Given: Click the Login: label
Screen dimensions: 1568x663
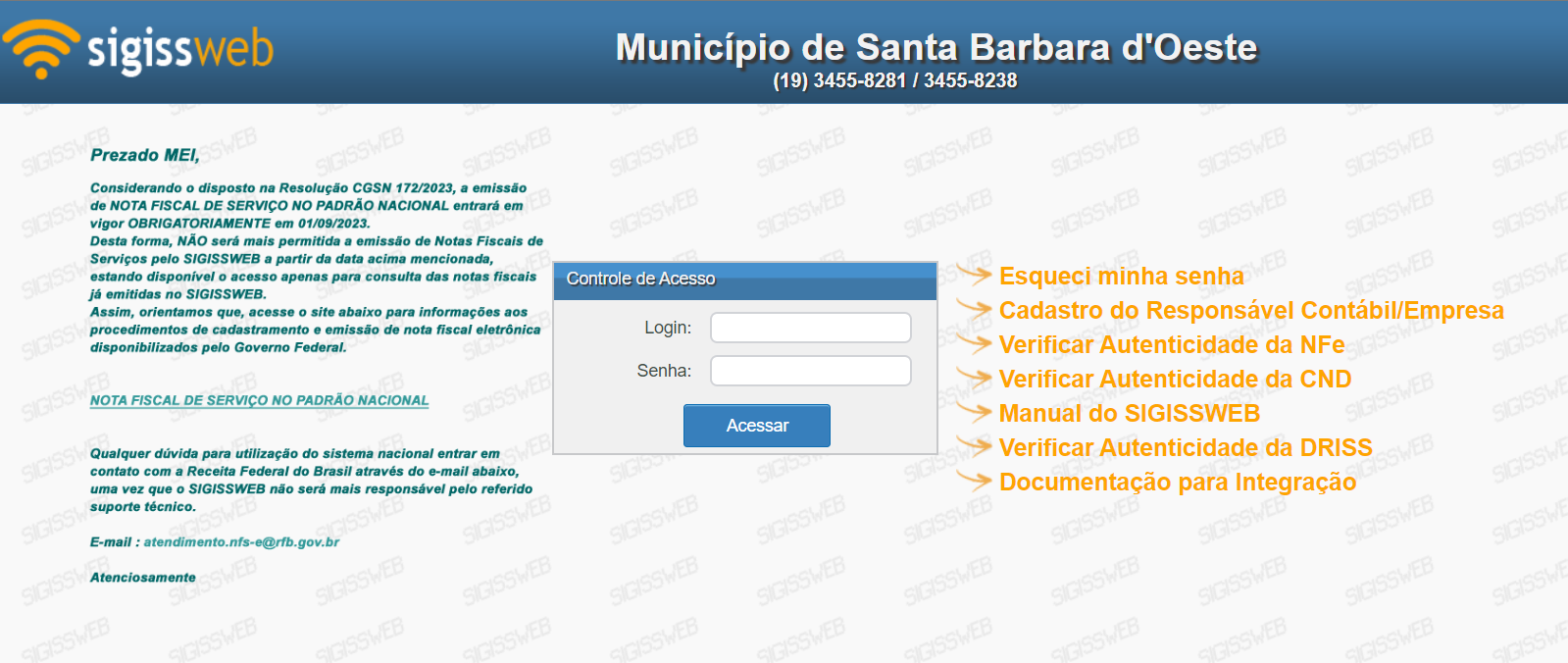Looking at the screenshot, I should [668, 328].
